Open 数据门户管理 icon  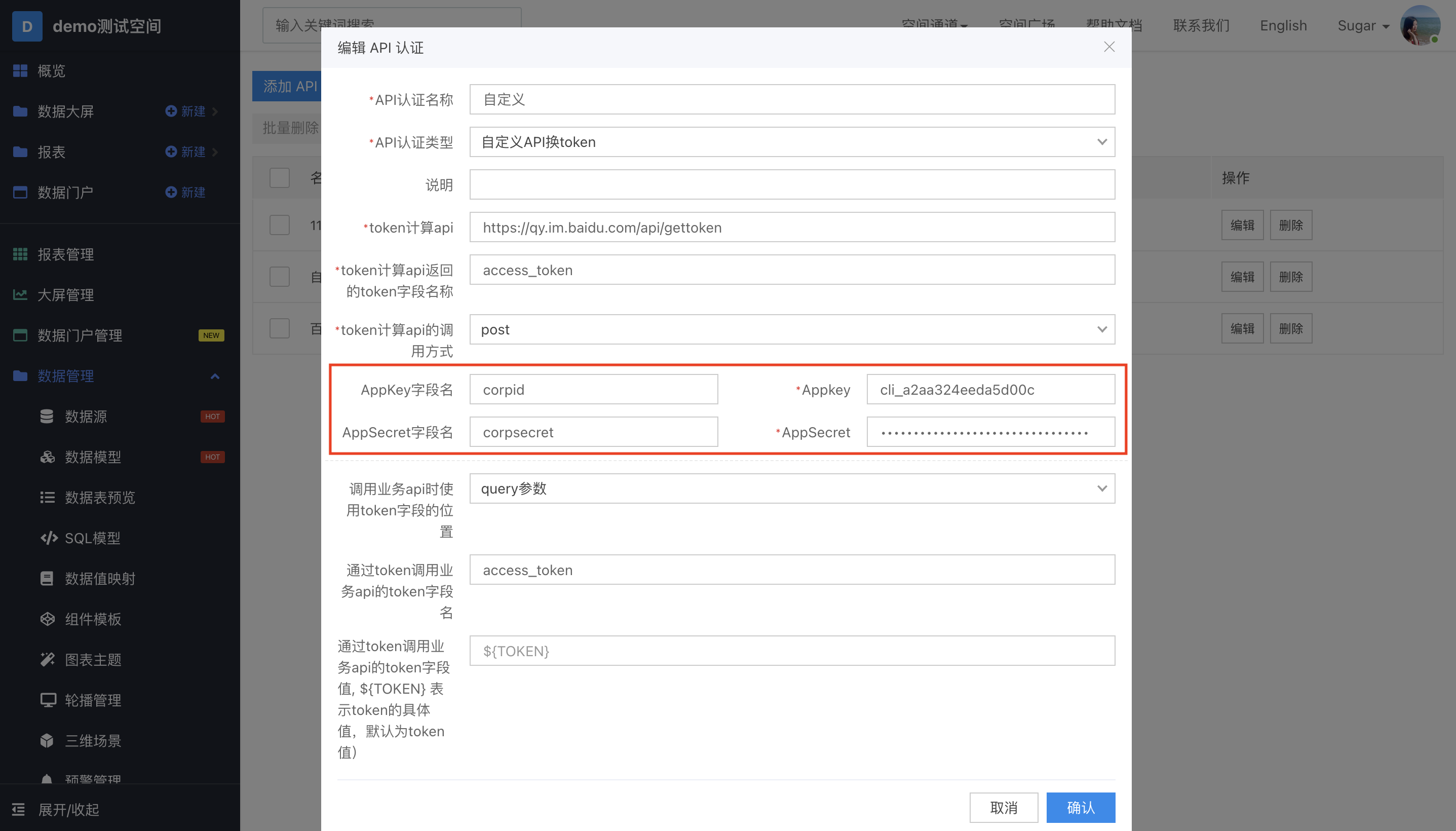click(20, 335)
